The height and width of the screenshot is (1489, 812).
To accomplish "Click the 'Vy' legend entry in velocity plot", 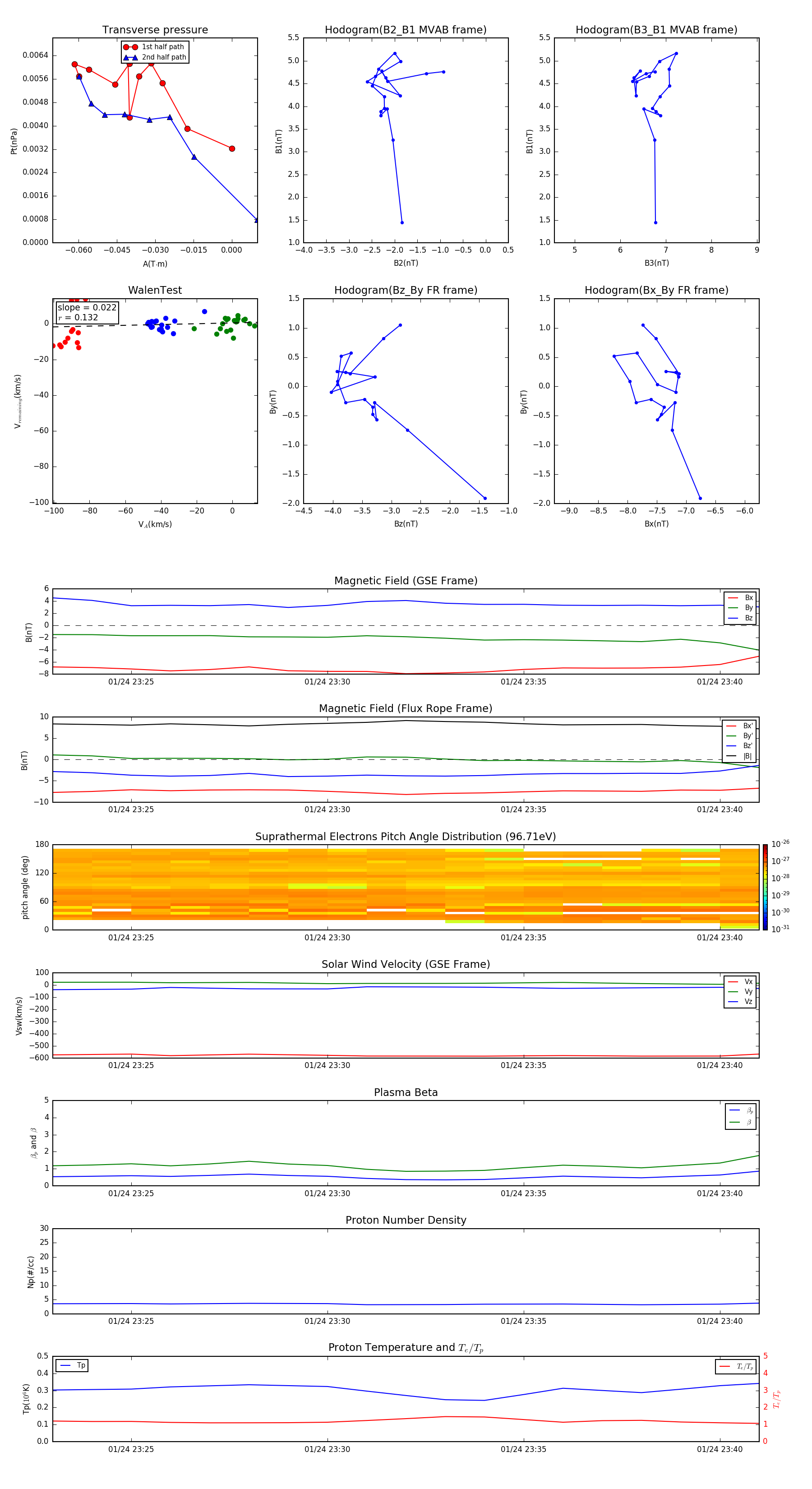I will pos(740,991).
